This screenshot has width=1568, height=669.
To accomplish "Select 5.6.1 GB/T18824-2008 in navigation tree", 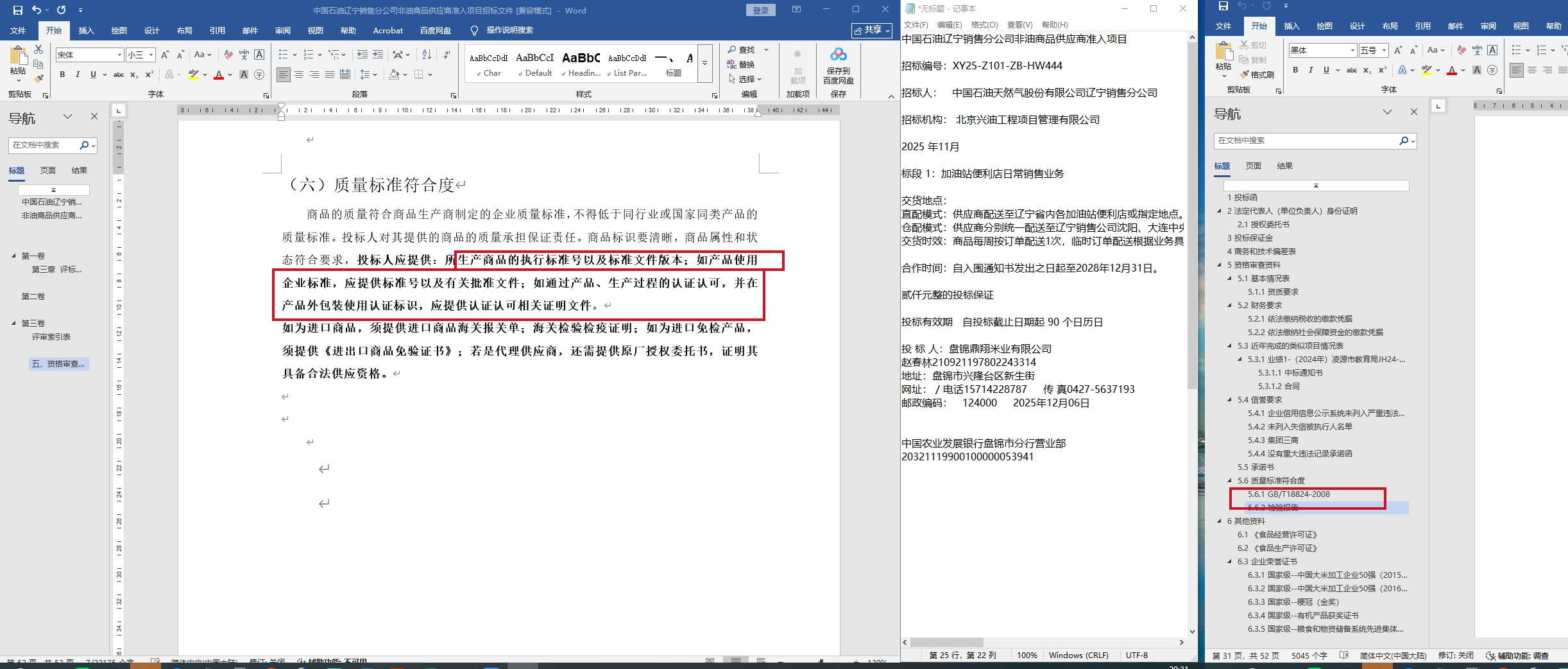I will [x=1288, y=494].
